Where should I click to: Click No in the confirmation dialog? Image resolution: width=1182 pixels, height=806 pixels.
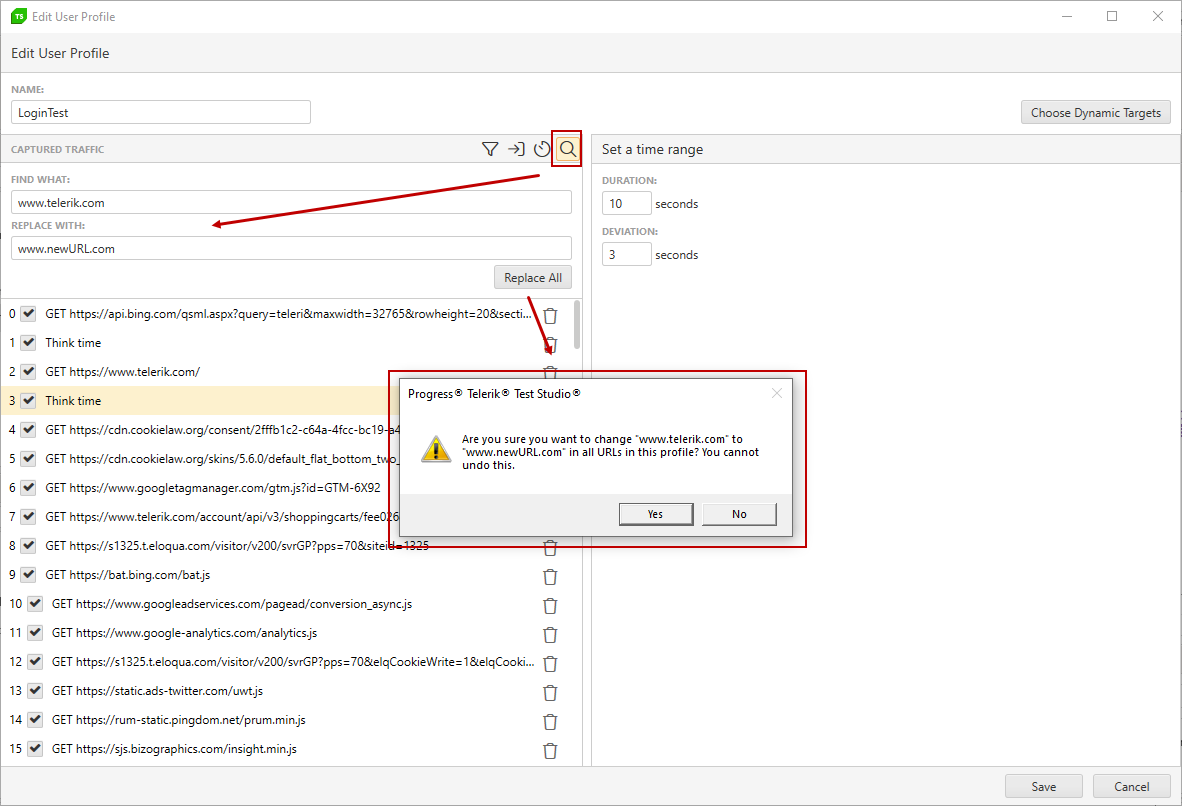click(x=739, y=514)
